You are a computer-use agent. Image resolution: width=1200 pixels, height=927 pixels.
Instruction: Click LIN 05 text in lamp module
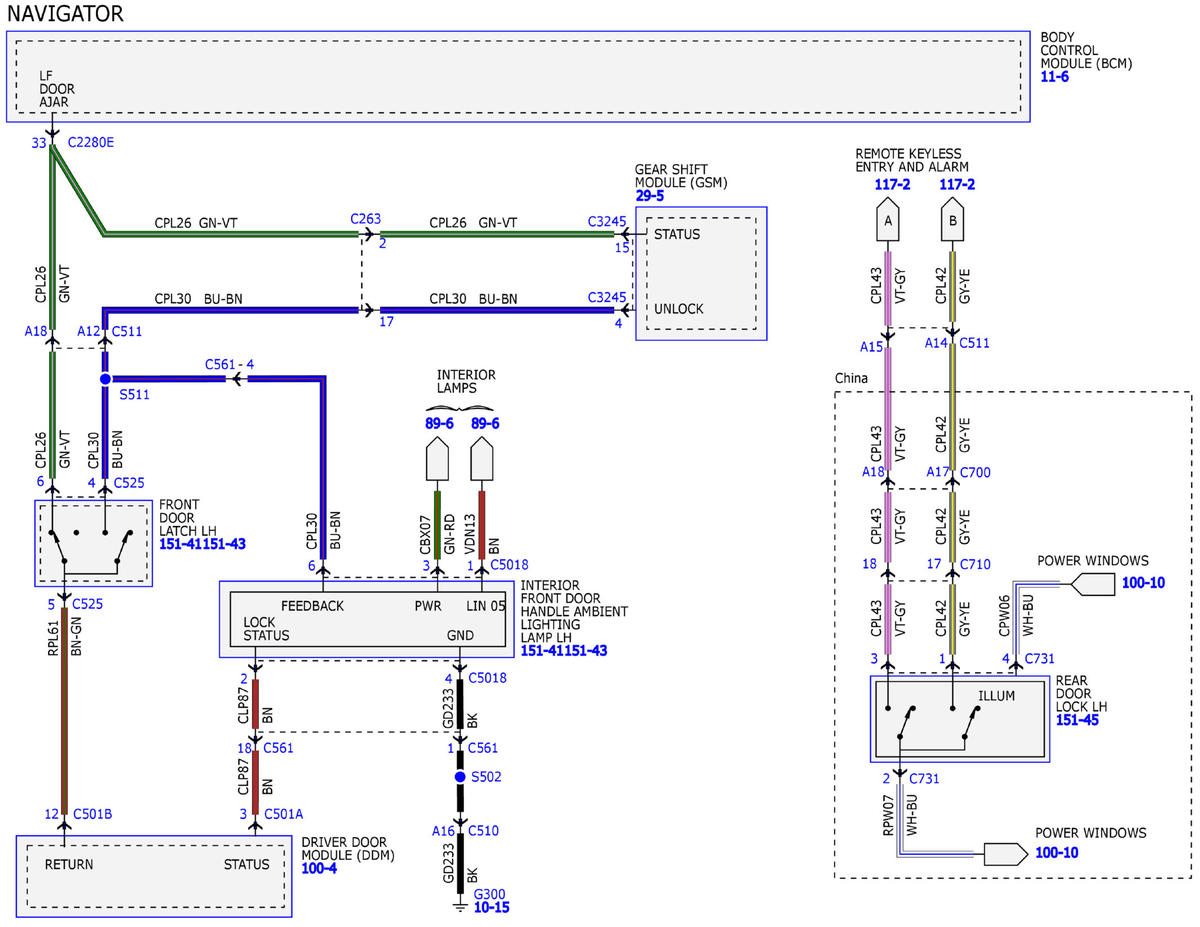(487, 606)
